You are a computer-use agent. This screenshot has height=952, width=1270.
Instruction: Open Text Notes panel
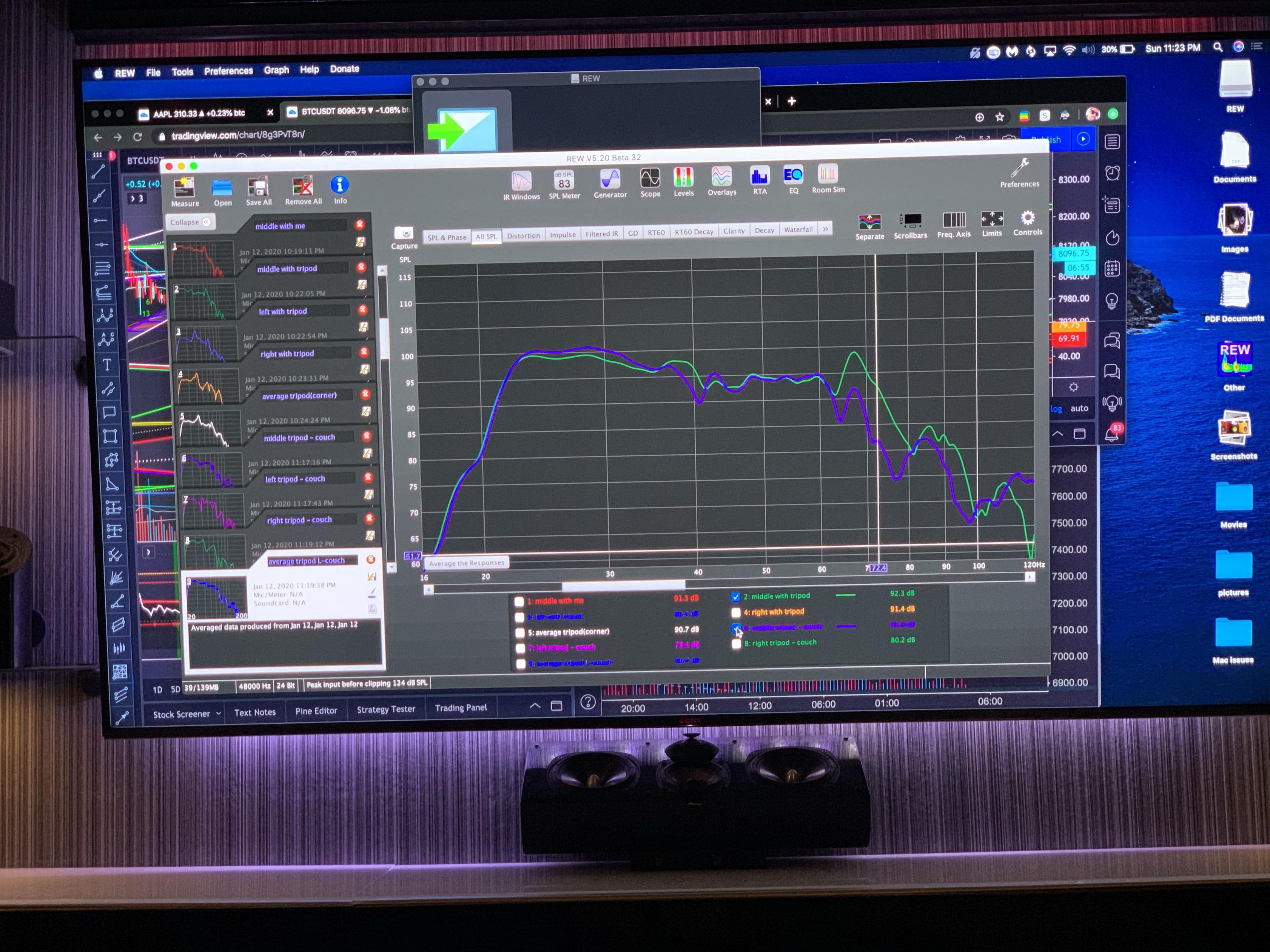(x=254, y=712)
